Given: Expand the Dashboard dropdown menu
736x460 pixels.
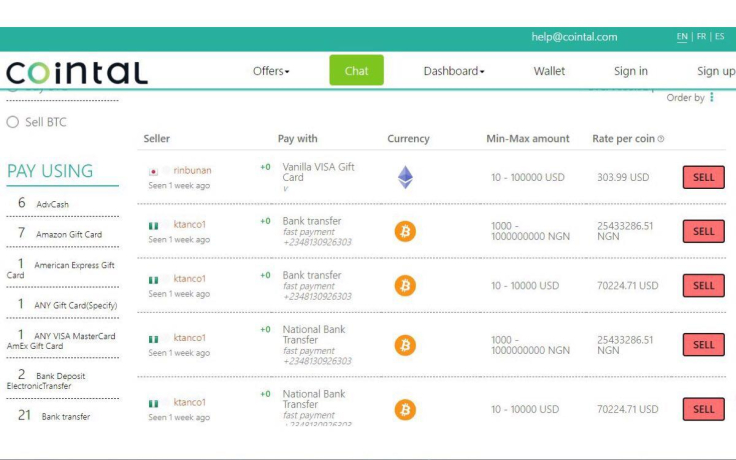Looking at the screenshot, I should (x=453, y=71).
